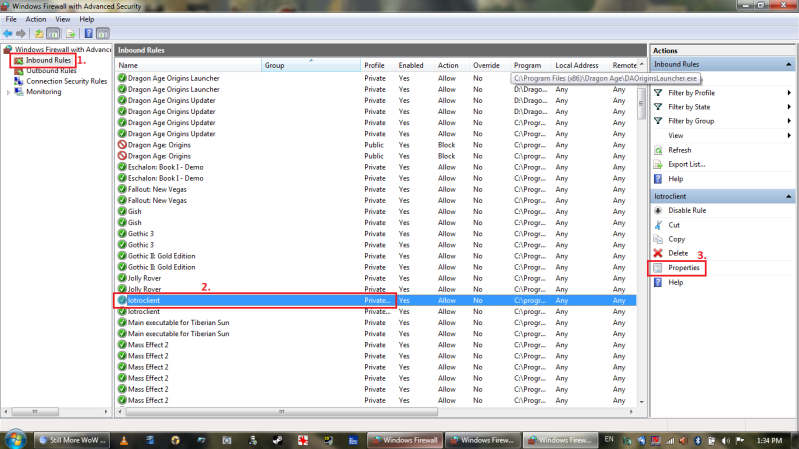The height and width of the screenshot is (449, 799).
Task: Sort rules by the Profile column header
Action: pyautogui.click(x=378, y=65)
